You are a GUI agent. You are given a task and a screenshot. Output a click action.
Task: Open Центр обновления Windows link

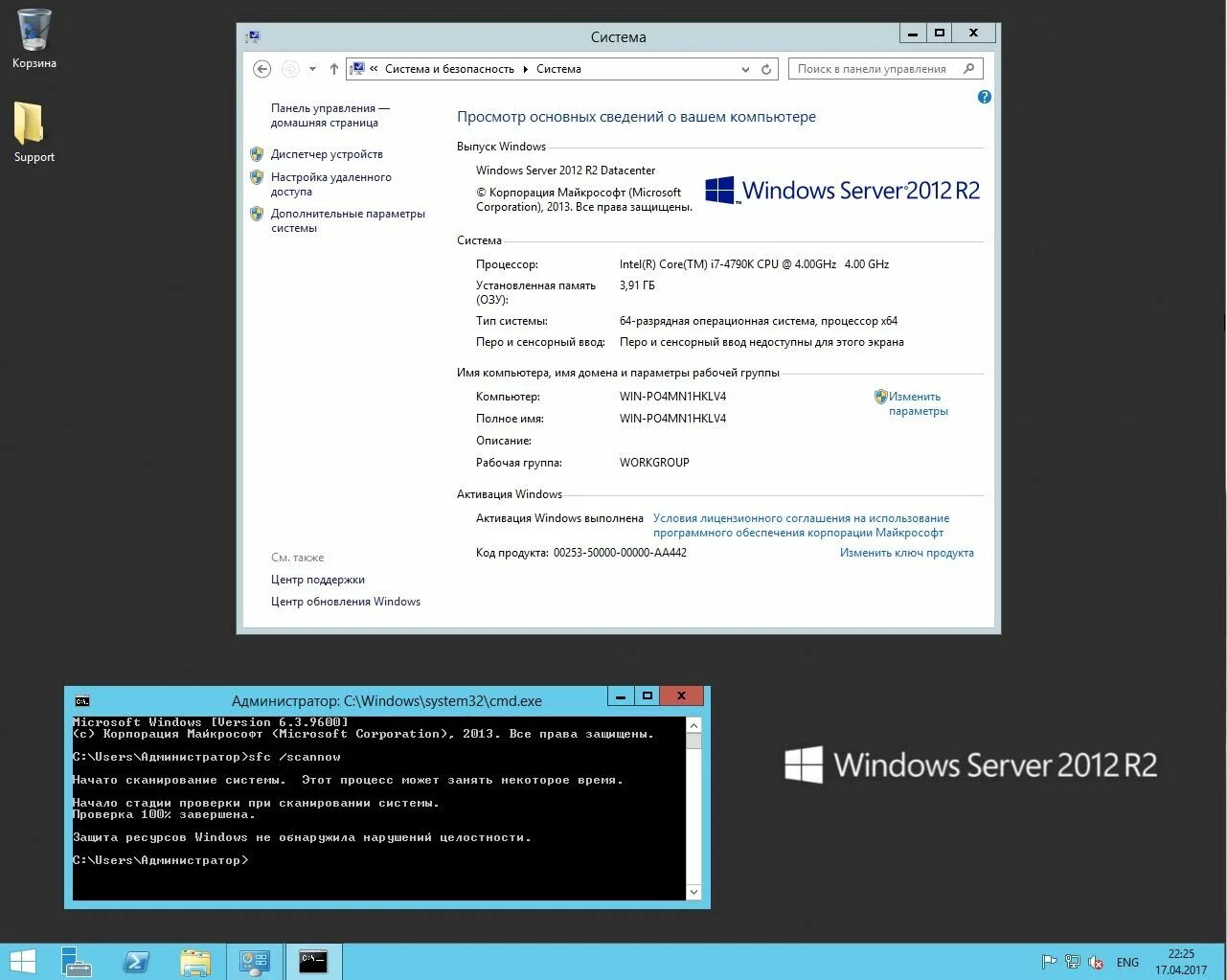coord(345,602)
